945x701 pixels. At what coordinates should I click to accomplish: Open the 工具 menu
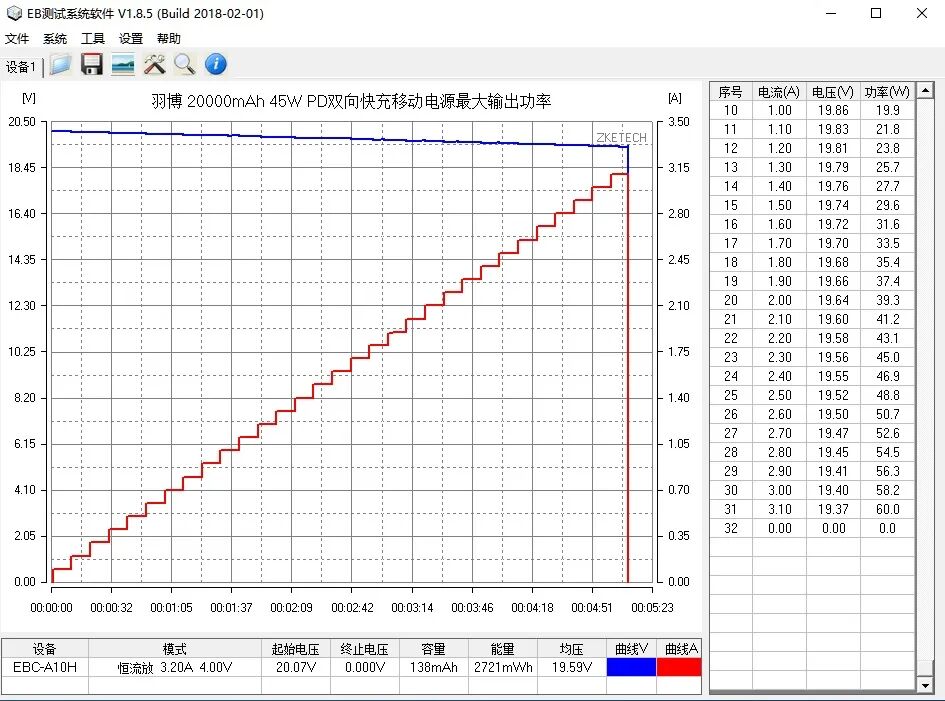93,39
